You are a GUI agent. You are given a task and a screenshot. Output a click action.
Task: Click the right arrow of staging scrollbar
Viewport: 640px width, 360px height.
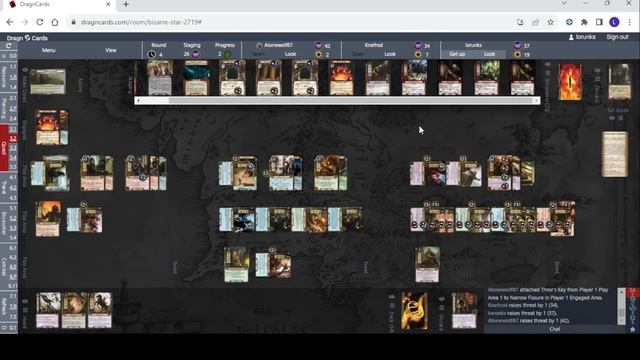[x=536, y=100]
